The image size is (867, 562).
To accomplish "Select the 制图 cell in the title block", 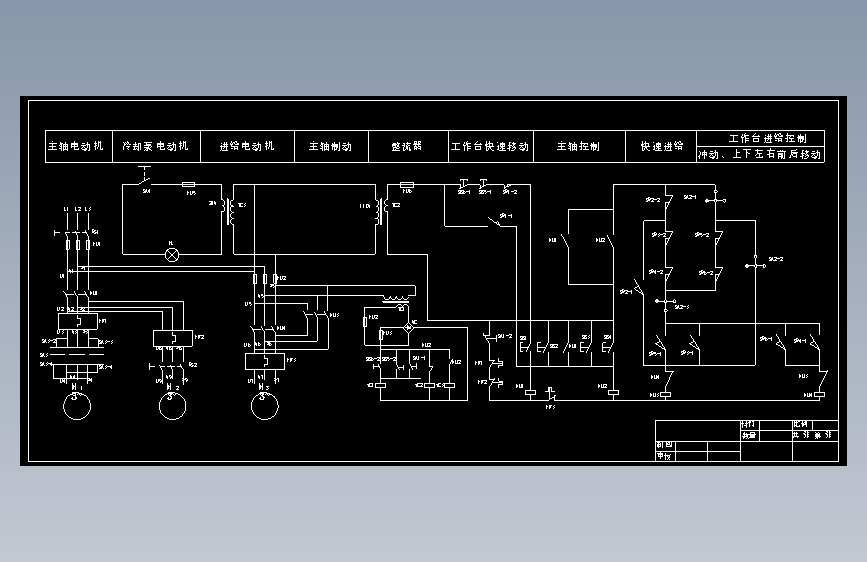I will 665,445.
